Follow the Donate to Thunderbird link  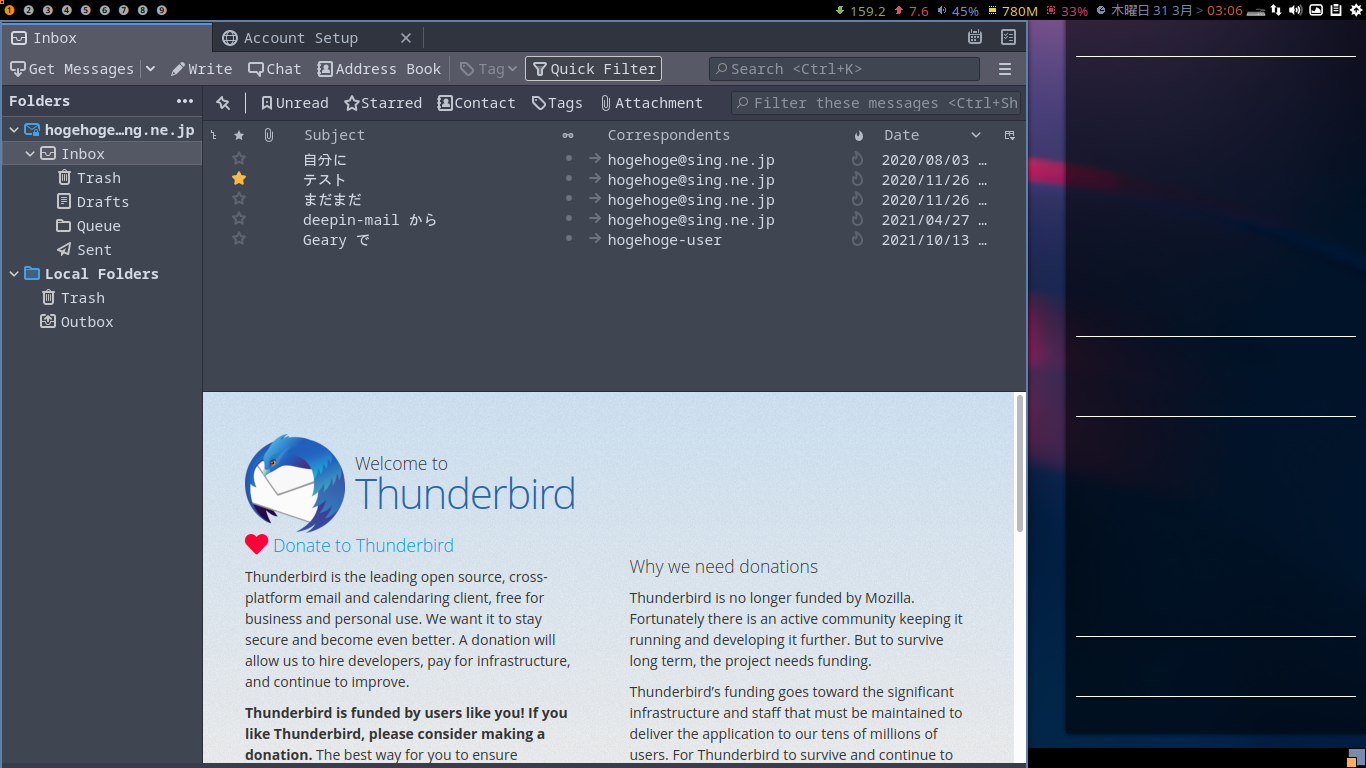point(363,545)
